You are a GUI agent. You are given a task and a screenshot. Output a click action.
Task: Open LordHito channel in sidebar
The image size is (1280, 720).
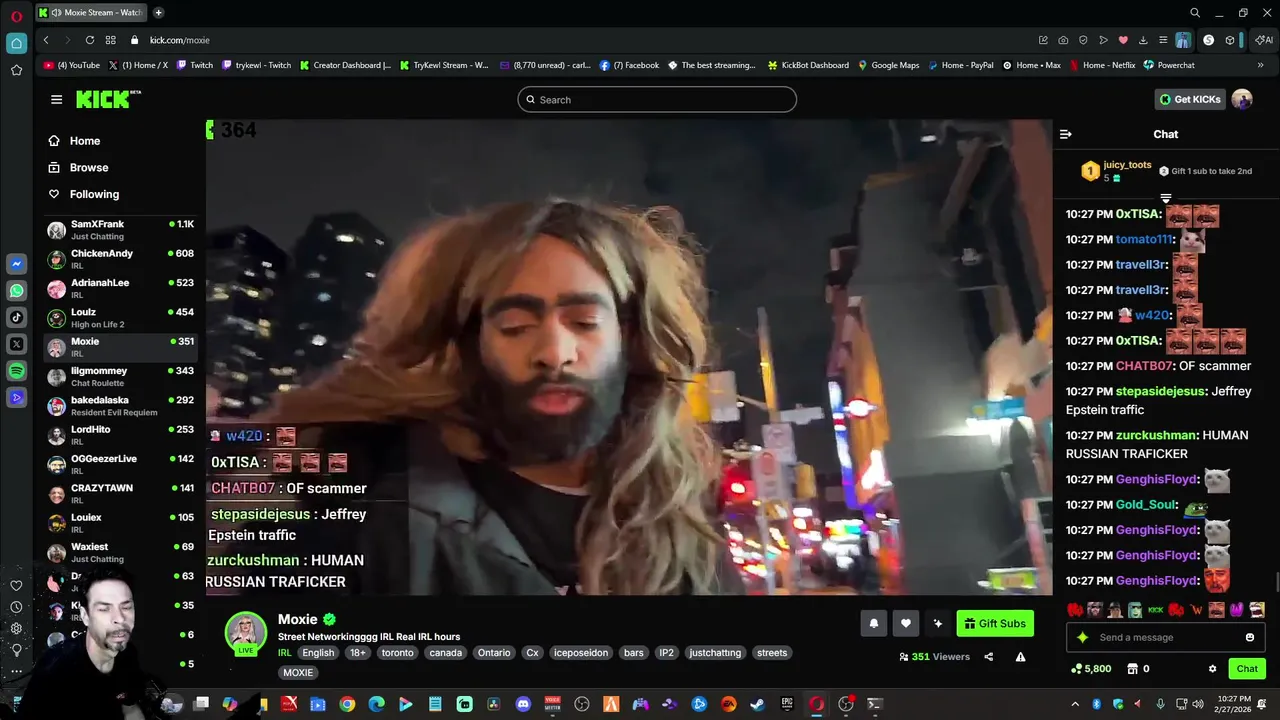tap(120, 434)
